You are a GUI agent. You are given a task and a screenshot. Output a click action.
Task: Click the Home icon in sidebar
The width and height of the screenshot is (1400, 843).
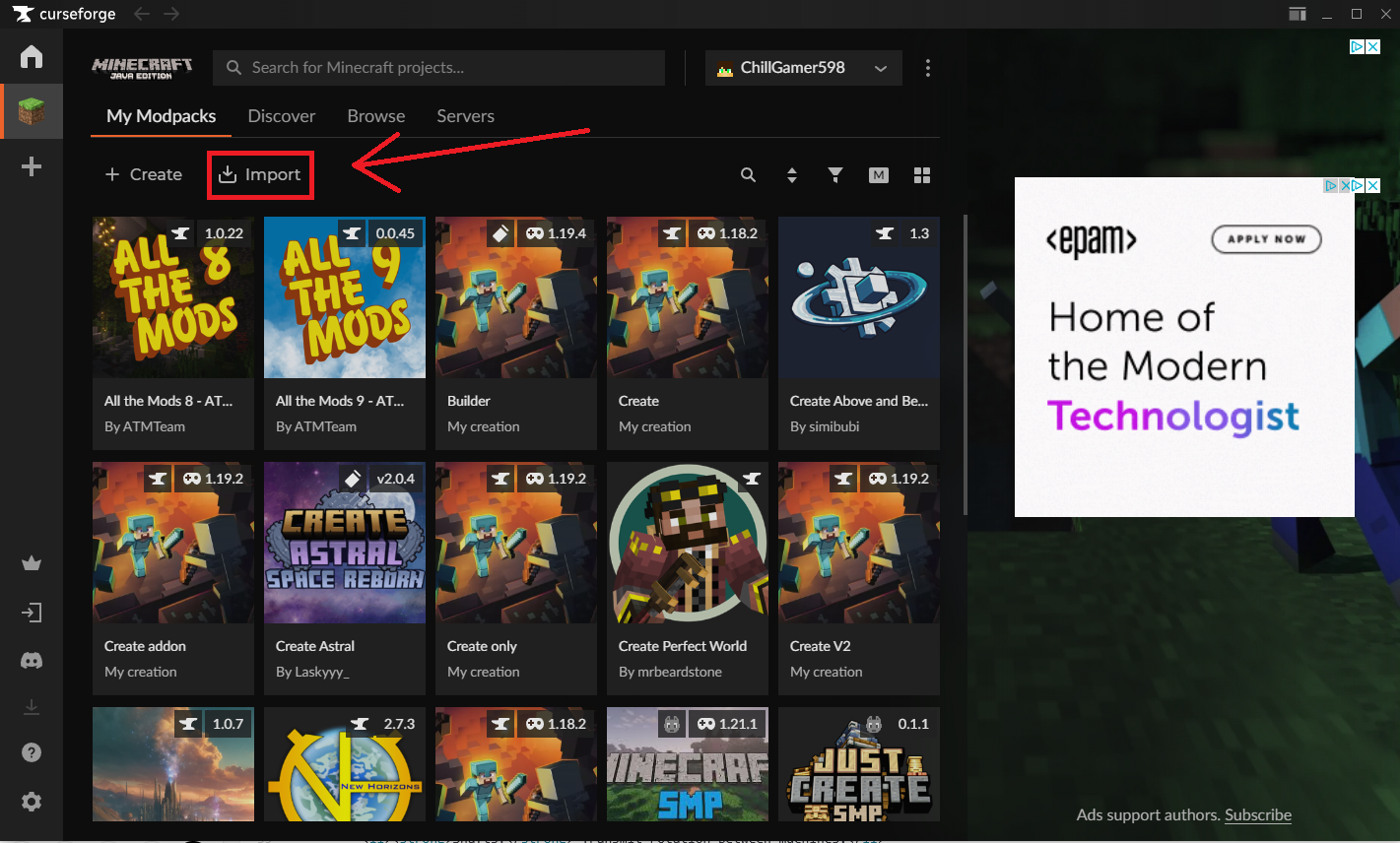click(32, 56)
